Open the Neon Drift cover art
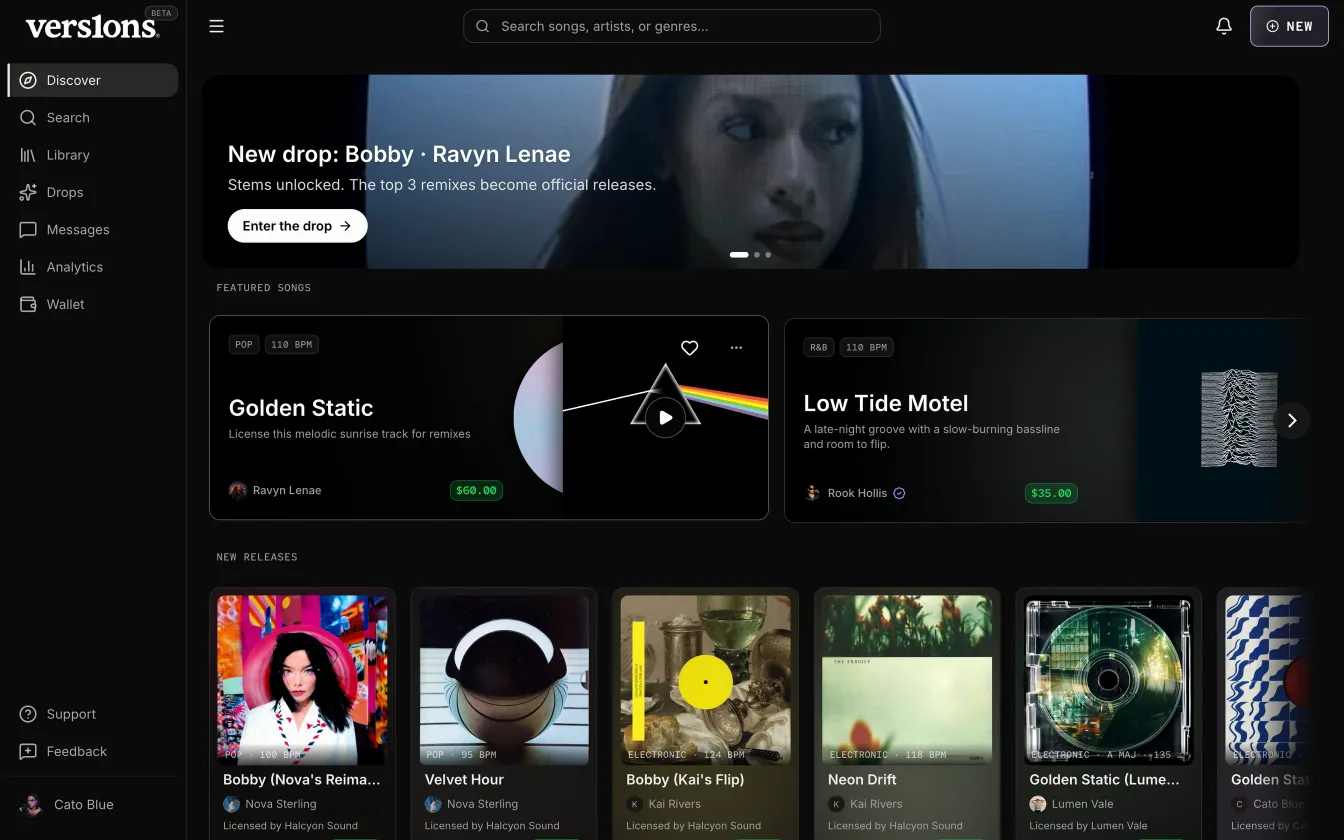This screenshot has width=1344, height=840. tap(907, 680)
